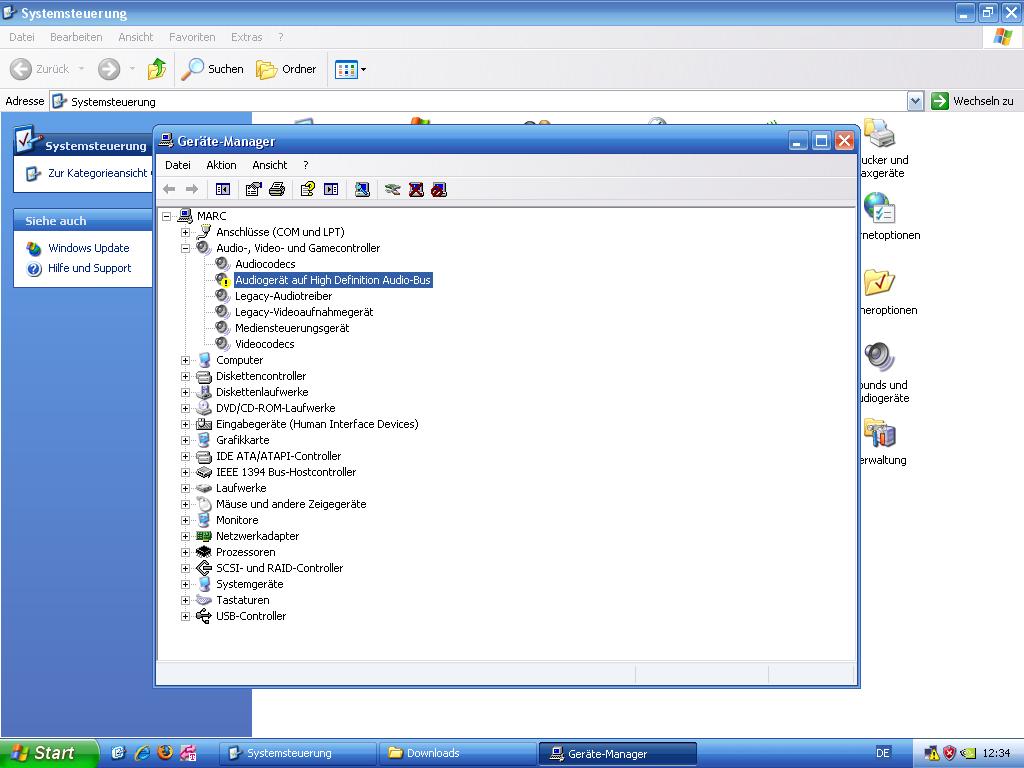Scan for hardware changes with toolbar icon

[x=362, y=189]
